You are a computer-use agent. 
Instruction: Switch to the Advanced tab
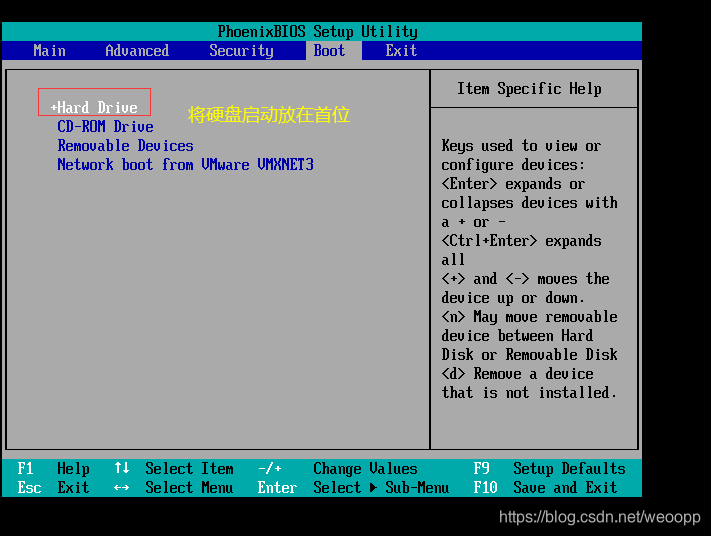tap(137, 50)
